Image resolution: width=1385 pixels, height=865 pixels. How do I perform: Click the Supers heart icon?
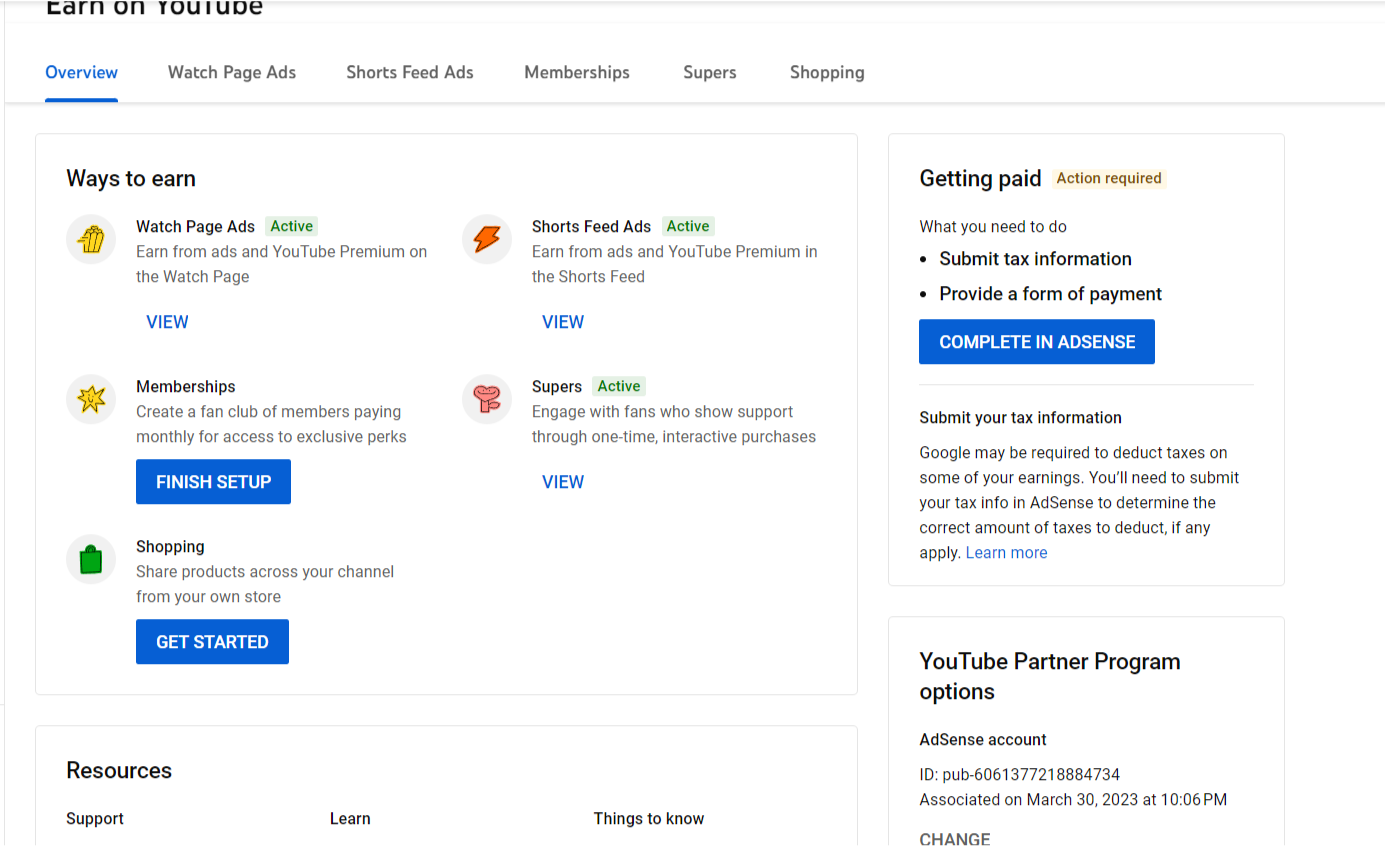pos(487,400)
